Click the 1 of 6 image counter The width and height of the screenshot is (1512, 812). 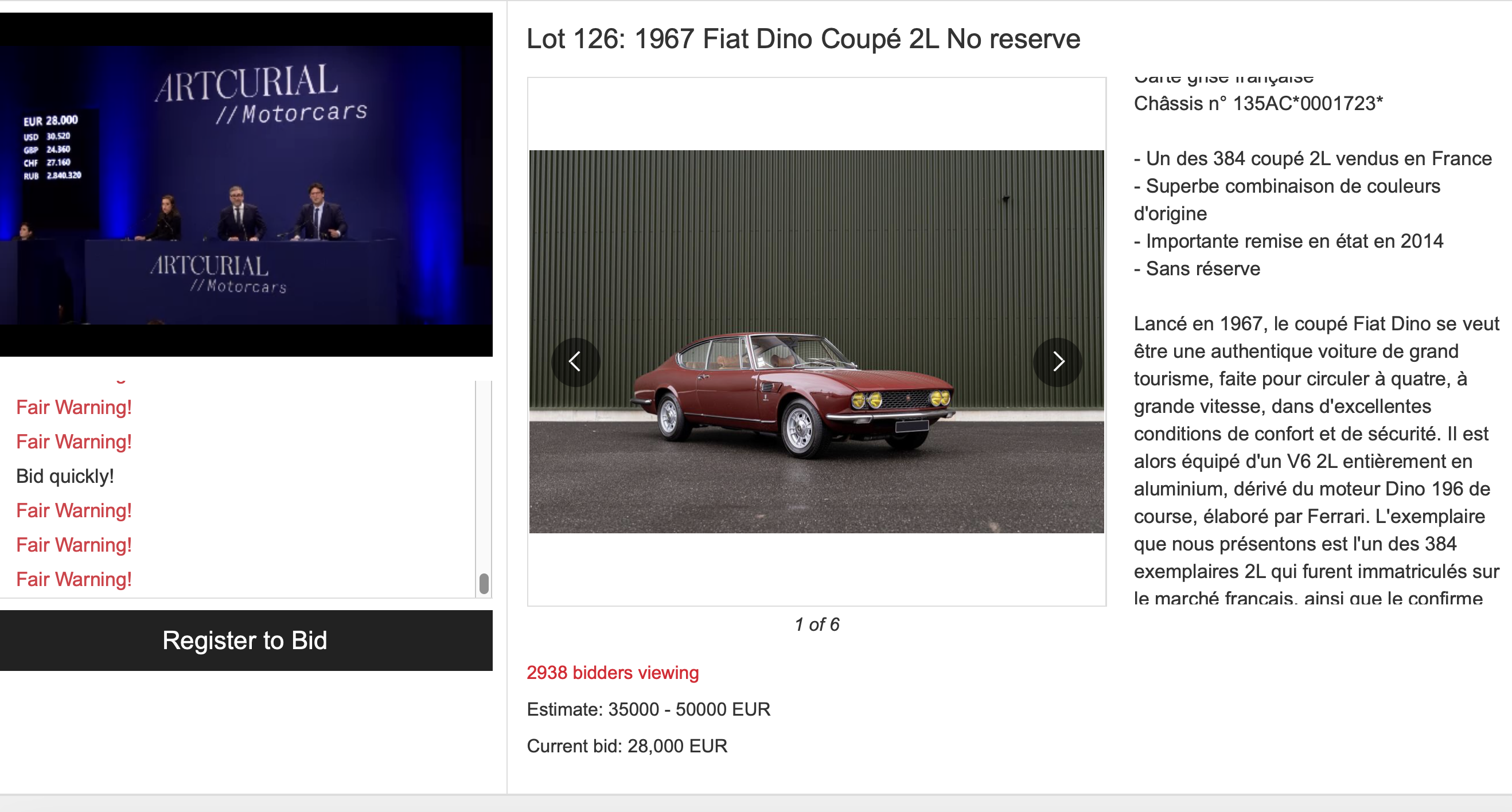(816, 624)
